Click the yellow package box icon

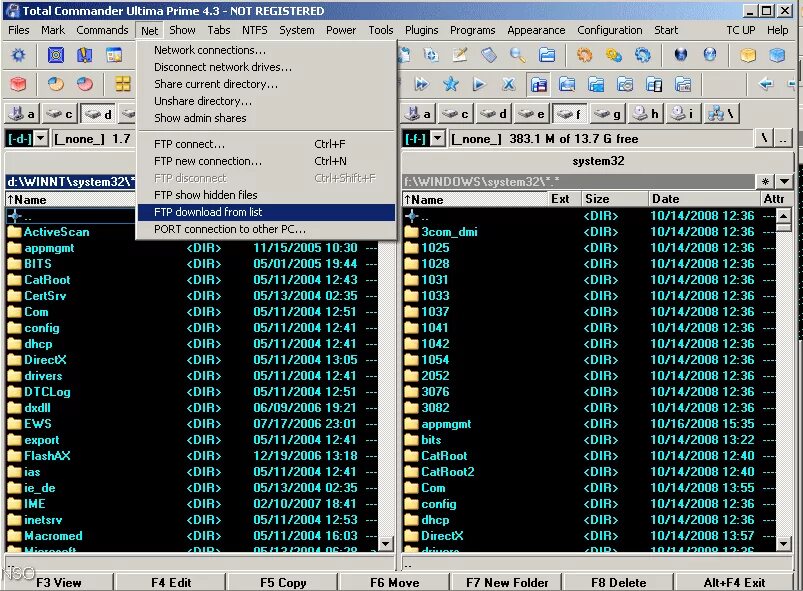click(748, 55)
